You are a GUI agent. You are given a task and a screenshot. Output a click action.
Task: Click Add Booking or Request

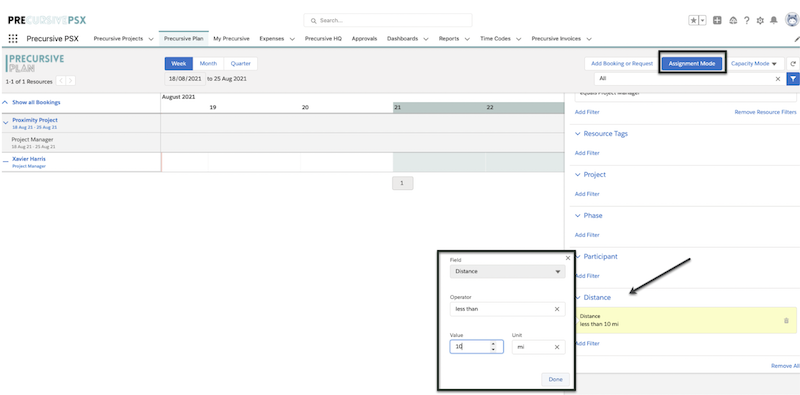tap(622, 64)
